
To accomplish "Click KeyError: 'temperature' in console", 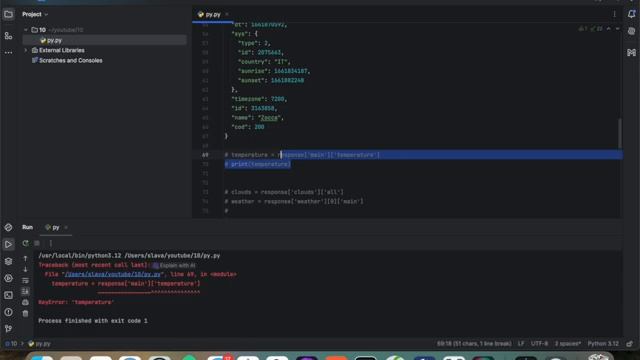I will coord(76,302).
